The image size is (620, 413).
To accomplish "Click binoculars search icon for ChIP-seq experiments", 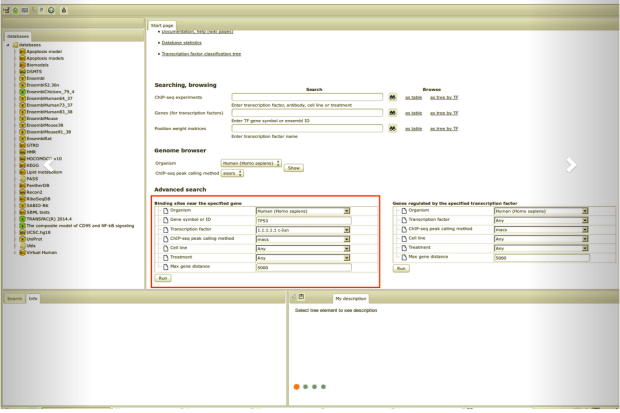I will [x=394, y=97].
